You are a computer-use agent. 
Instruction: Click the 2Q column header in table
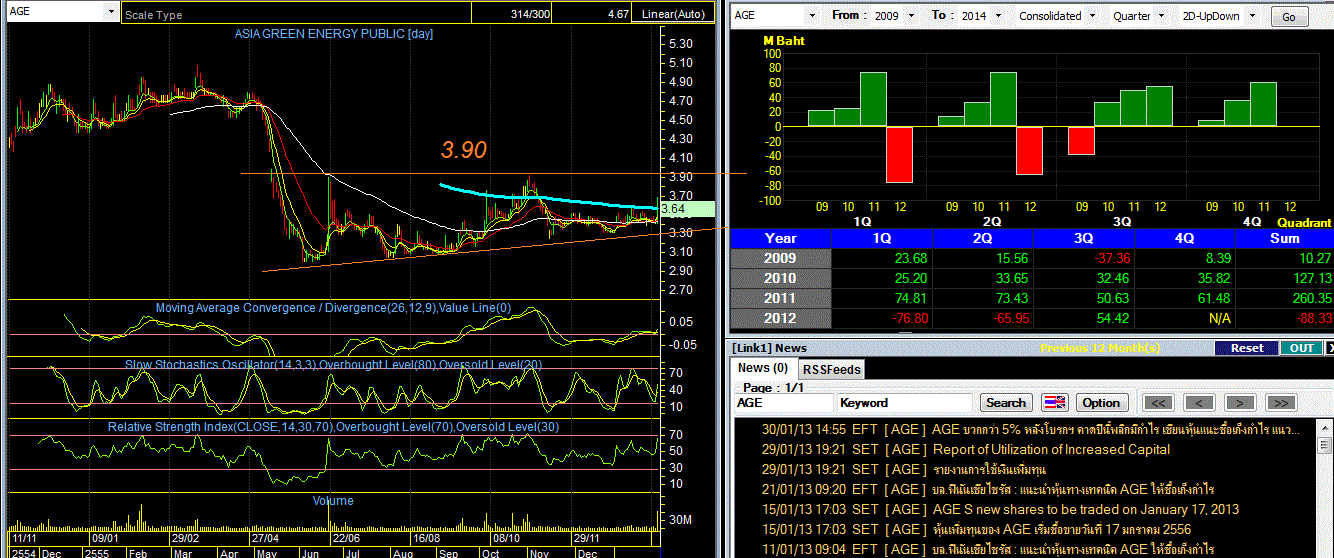click(982, 239)
